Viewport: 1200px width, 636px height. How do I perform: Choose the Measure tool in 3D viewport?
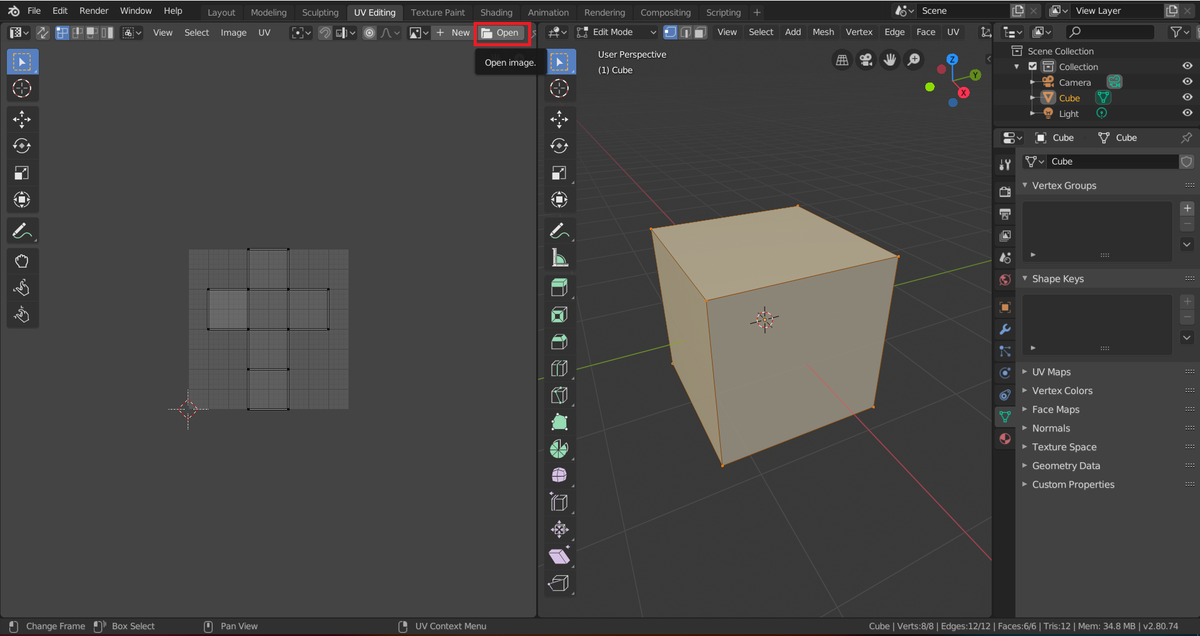coord(559,257)
